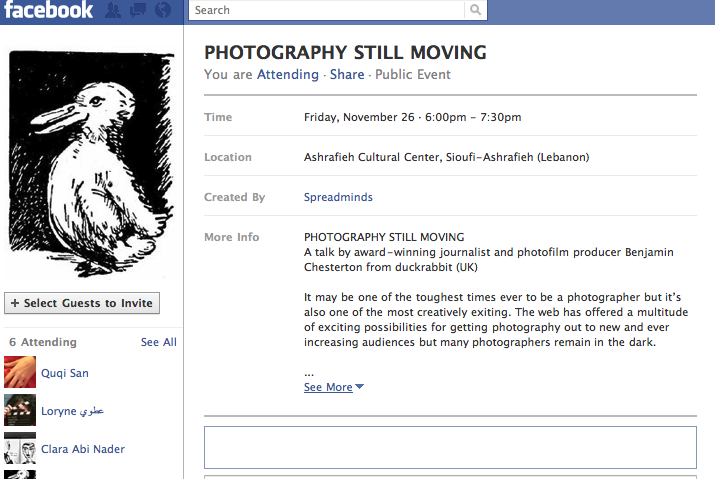Viewport: 715px width, 479px height.
Task: Click the search magnifier icon
Action: click(475, 10)
